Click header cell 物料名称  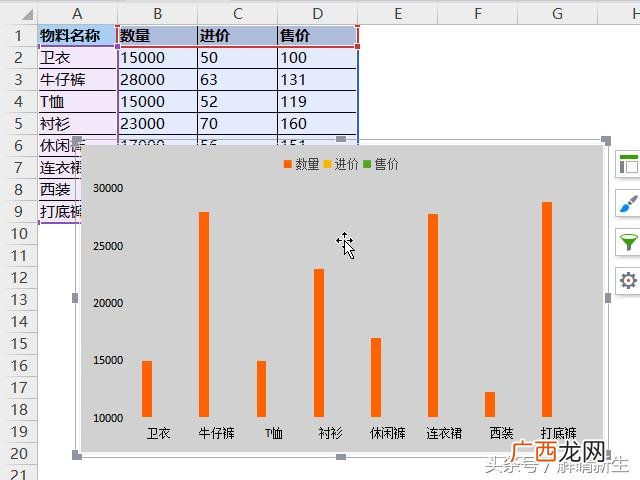point(77,36)
